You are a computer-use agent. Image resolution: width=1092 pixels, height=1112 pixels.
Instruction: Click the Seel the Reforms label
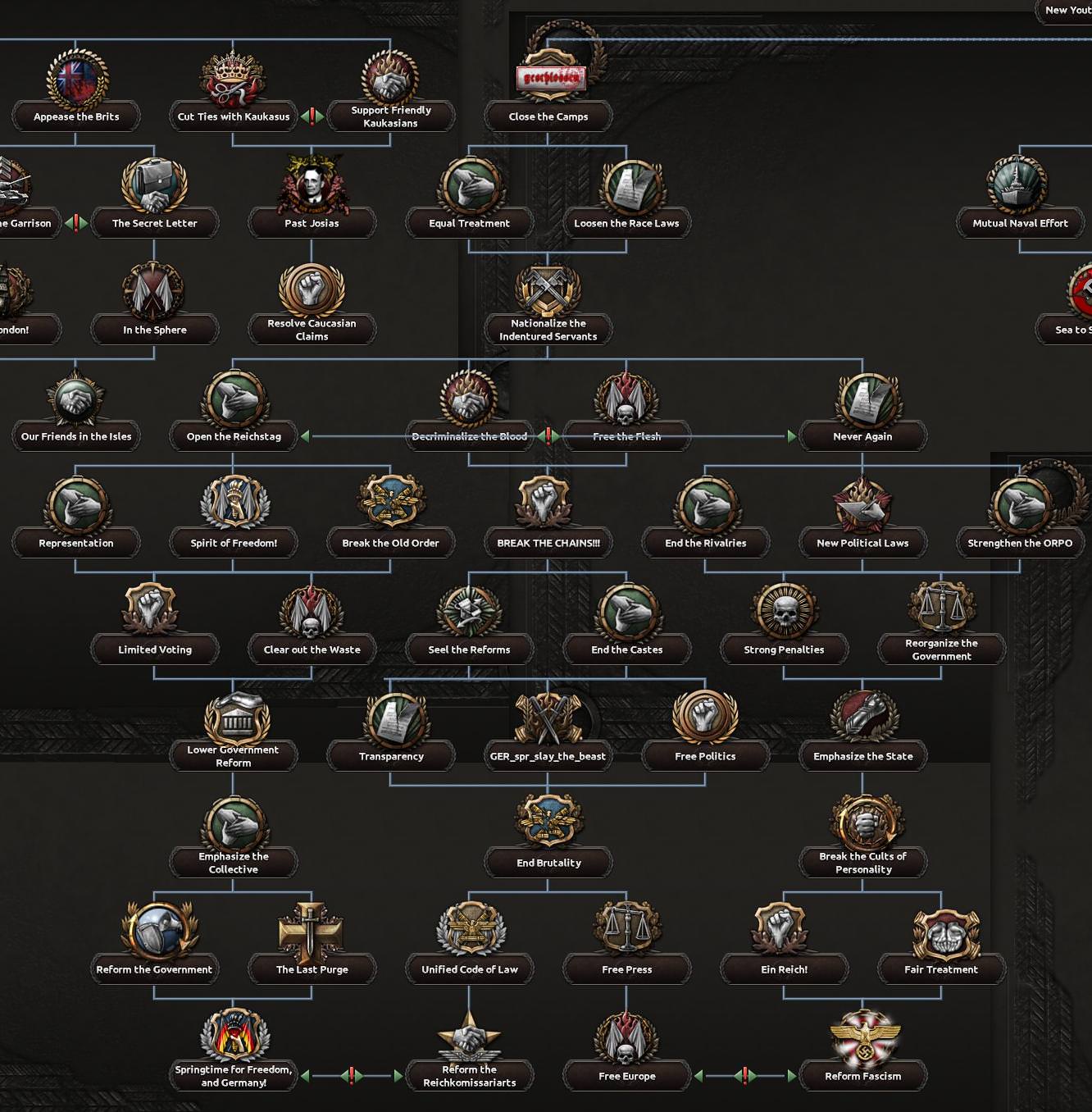coord(469,649)
